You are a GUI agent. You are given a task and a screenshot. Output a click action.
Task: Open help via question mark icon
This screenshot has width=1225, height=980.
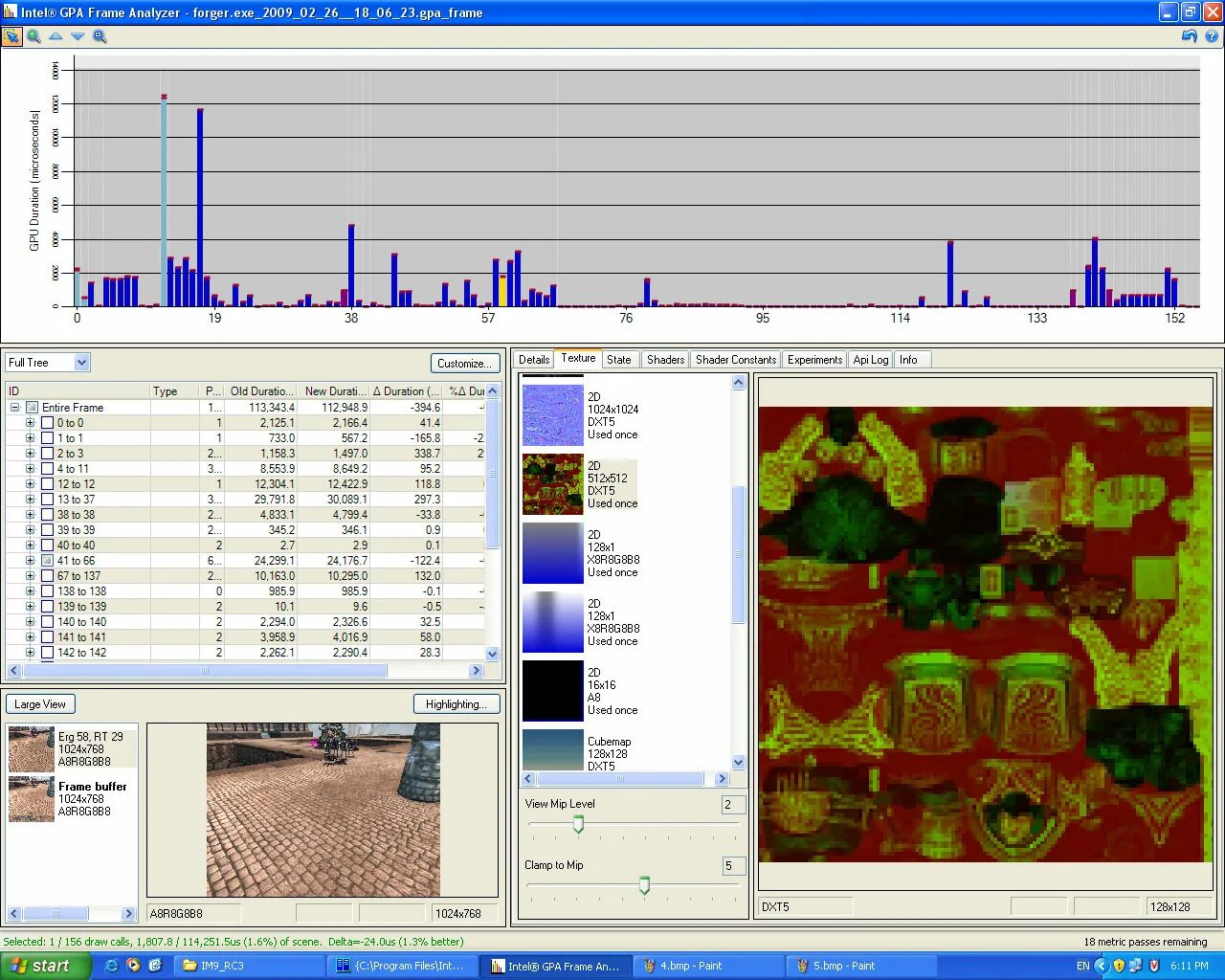tap(1211, 36)
